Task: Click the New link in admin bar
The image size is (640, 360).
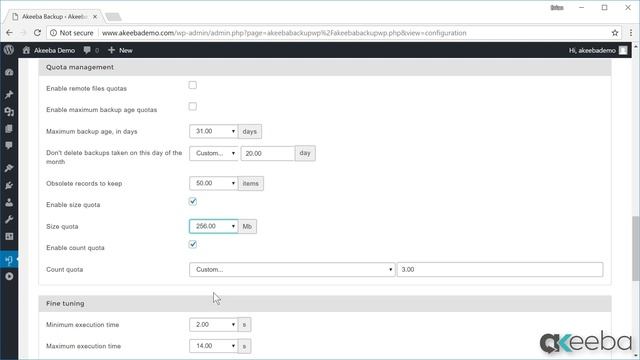Action: pyautogui.click(x=126, y=50)
